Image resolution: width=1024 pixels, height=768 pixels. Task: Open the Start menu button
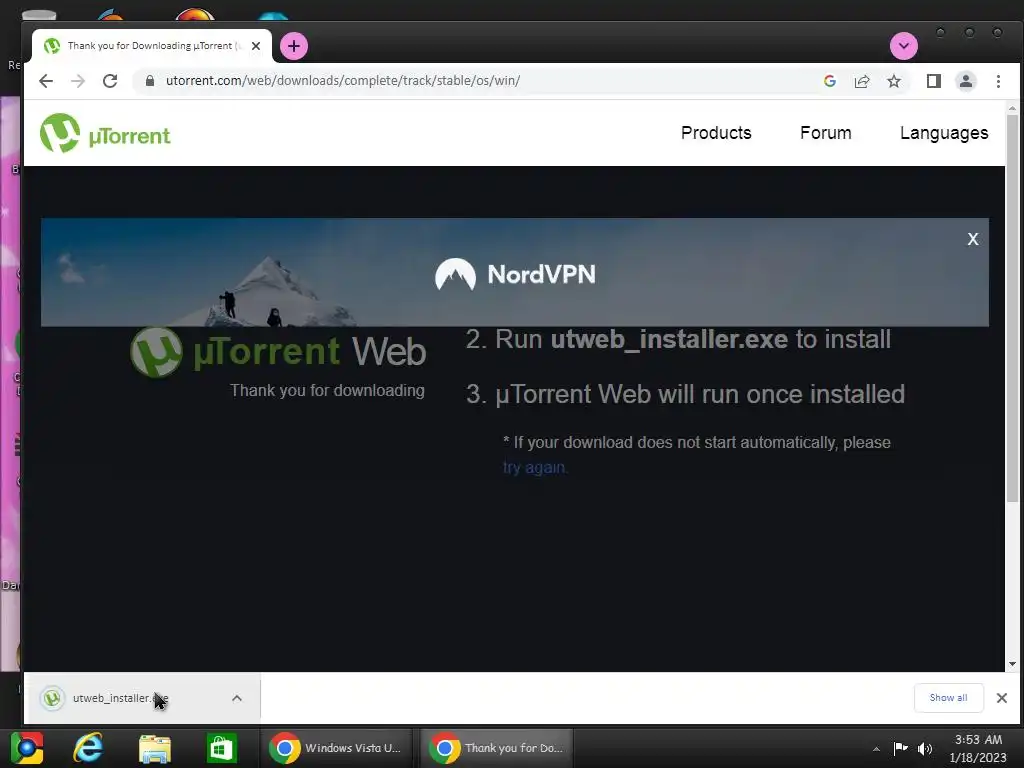coord(27,748)
